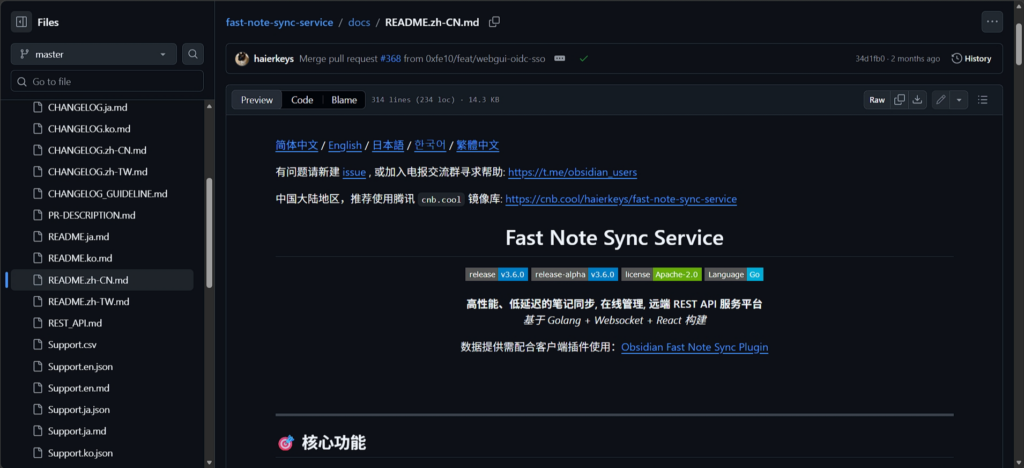Focus the Go to file field
The image size is (1024, 468).
pyautogui.click(x=107, y=82)
